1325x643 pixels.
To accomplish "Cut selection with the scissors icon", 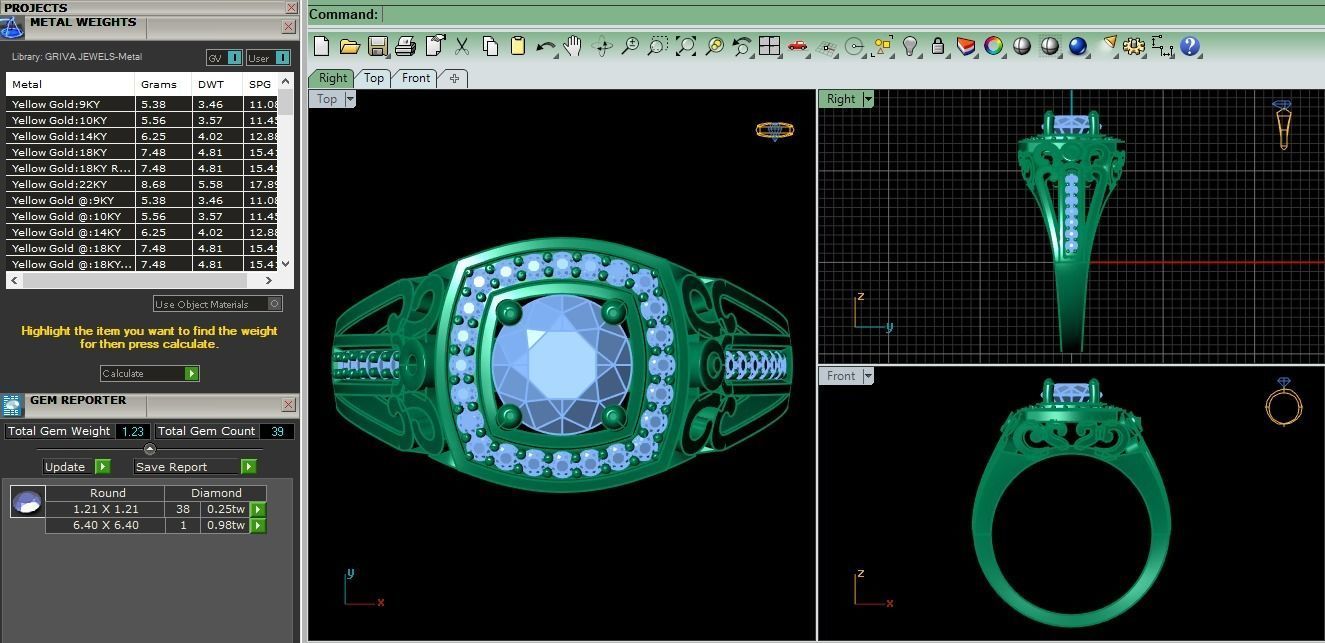I will pos(462,46).
